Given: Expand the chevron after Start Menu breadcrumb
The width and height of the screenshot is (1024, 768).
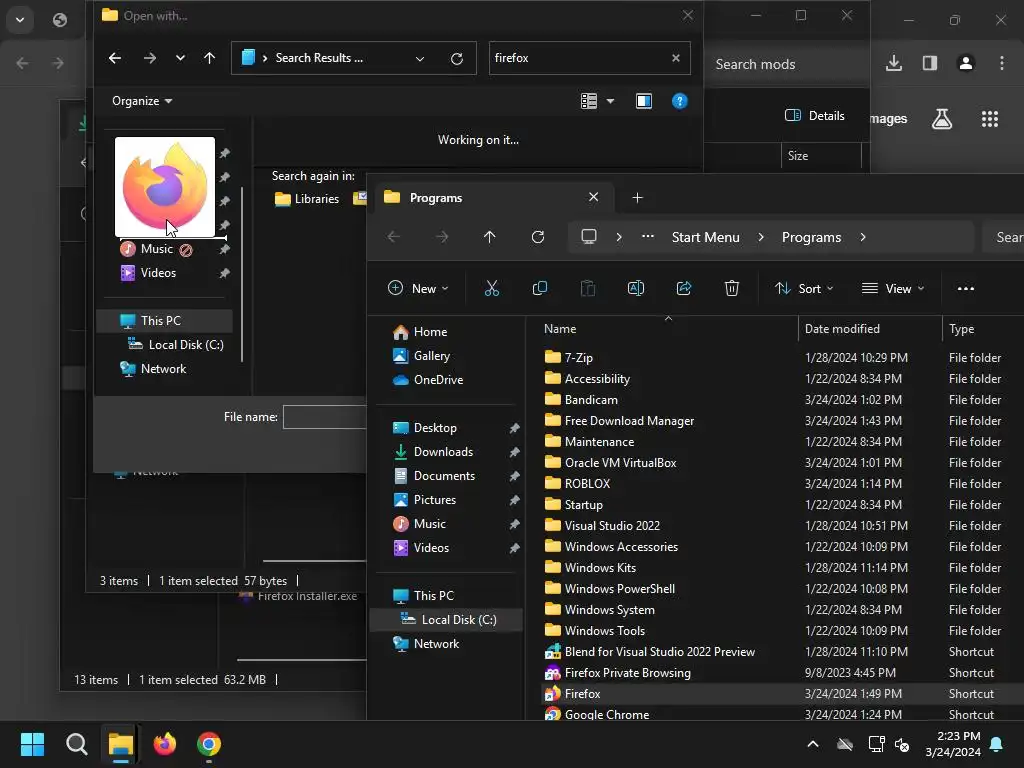Looking at the screenshot, I should pyautogui.click(x=761, y=237).
